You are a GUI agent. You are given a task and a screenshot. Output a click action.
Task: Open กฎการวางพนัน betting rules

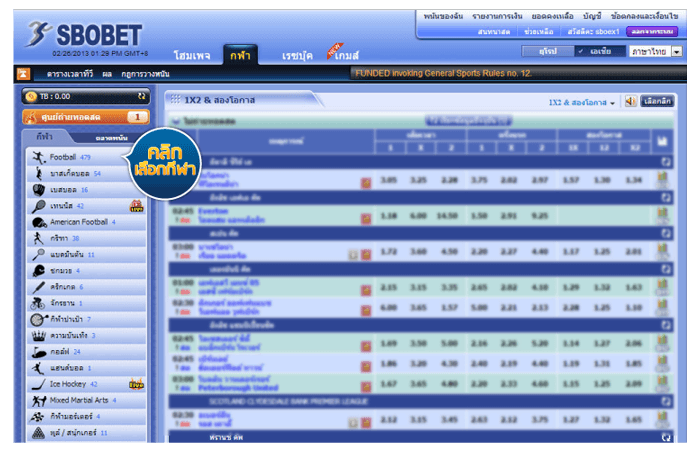tap(145, 74)
